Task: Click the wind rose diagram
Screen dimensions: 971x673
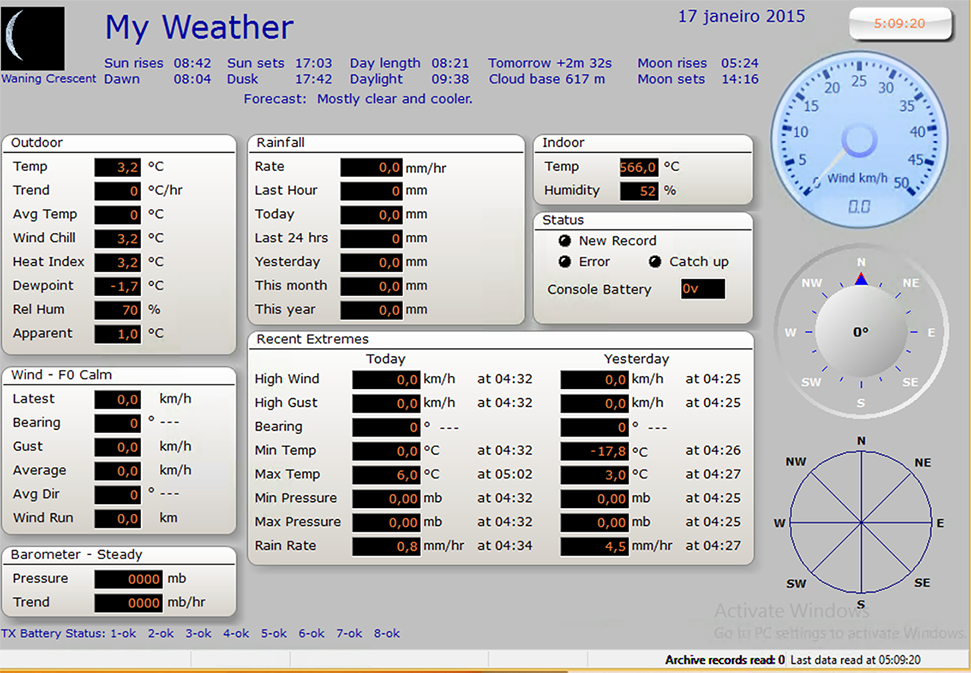Action: click(860, 523)
